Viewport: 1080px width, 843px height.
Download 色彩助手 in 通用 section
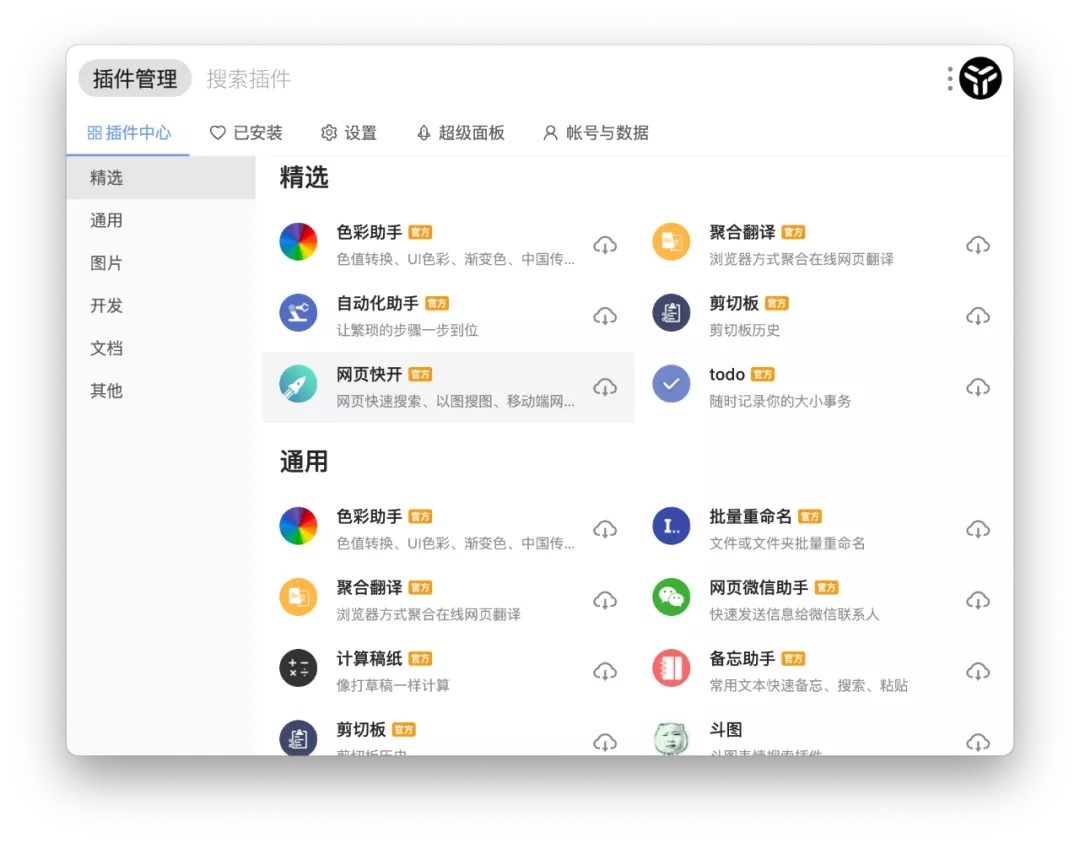tap(605, 530)
